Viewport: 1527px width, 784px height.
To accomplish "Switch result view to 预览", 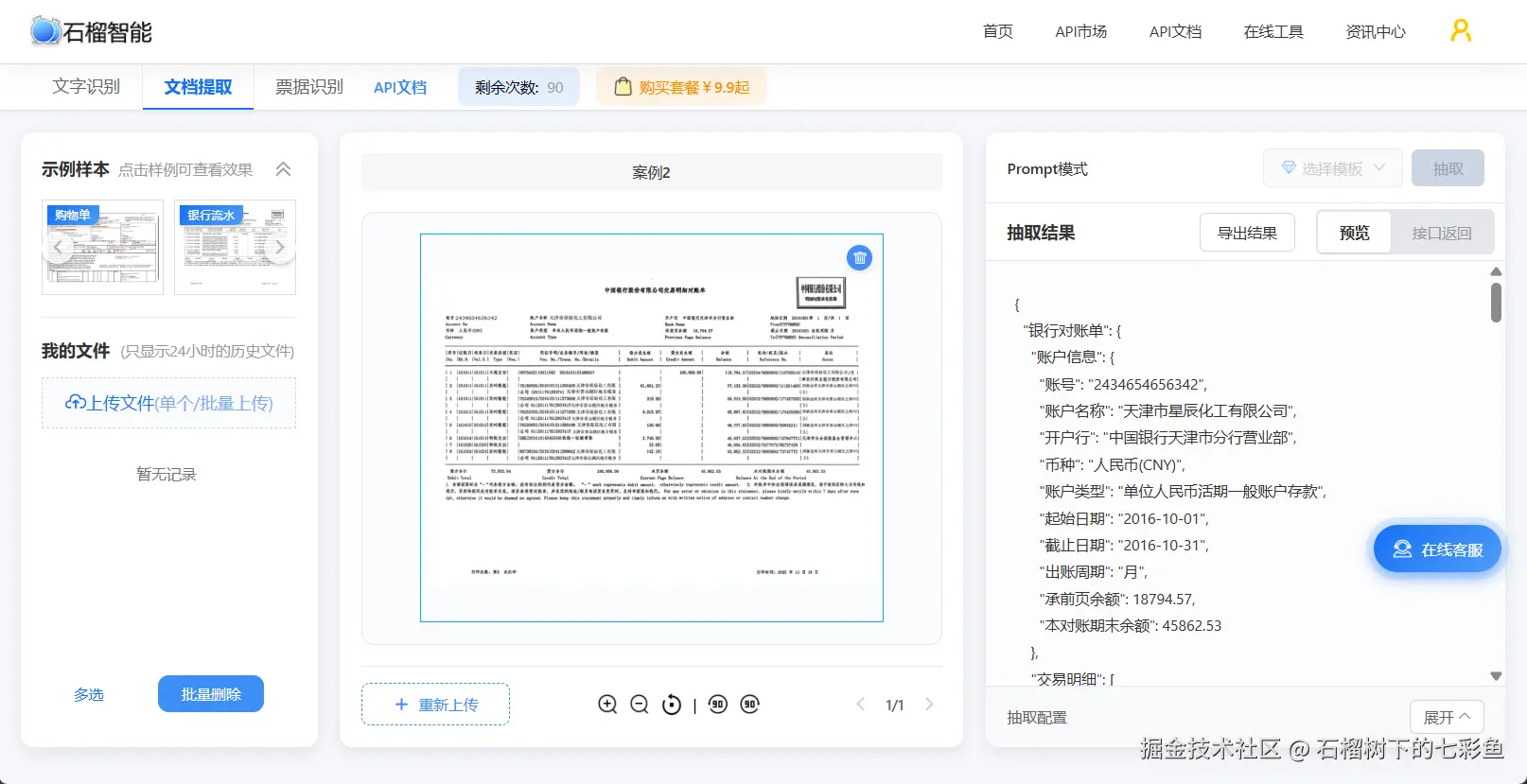I will pyautogui.click(x=1354, y=233).
